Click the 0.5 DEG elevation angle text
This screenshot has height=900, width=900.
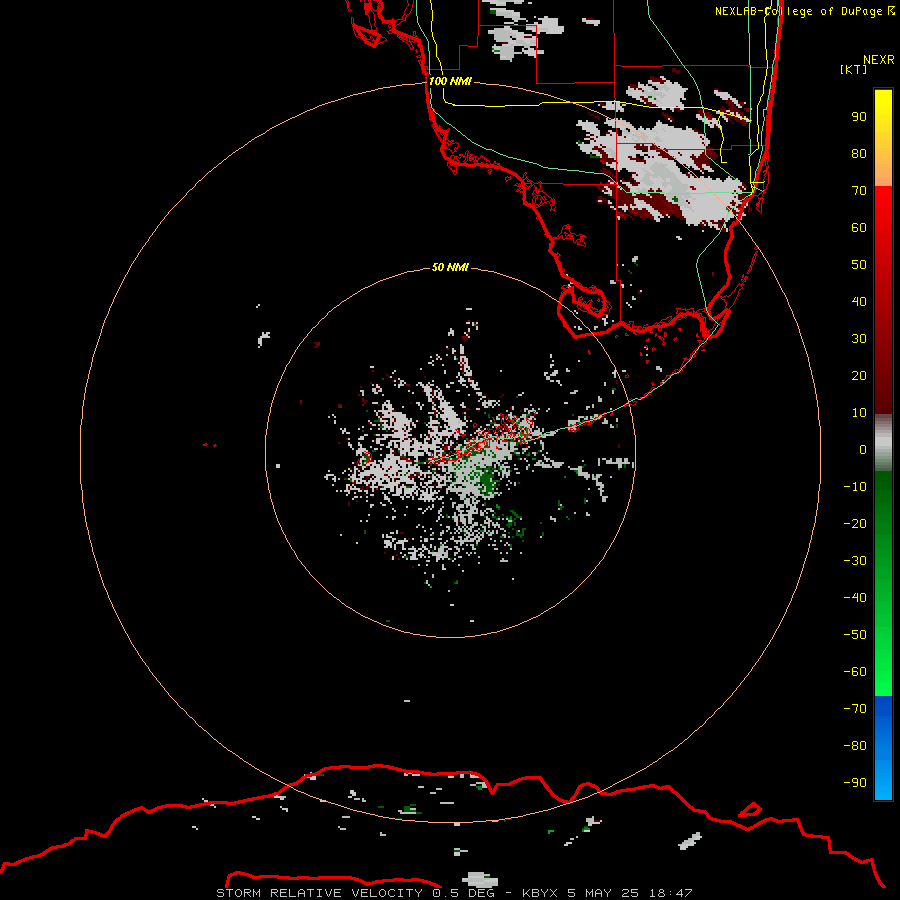click(x=463, y=893)
